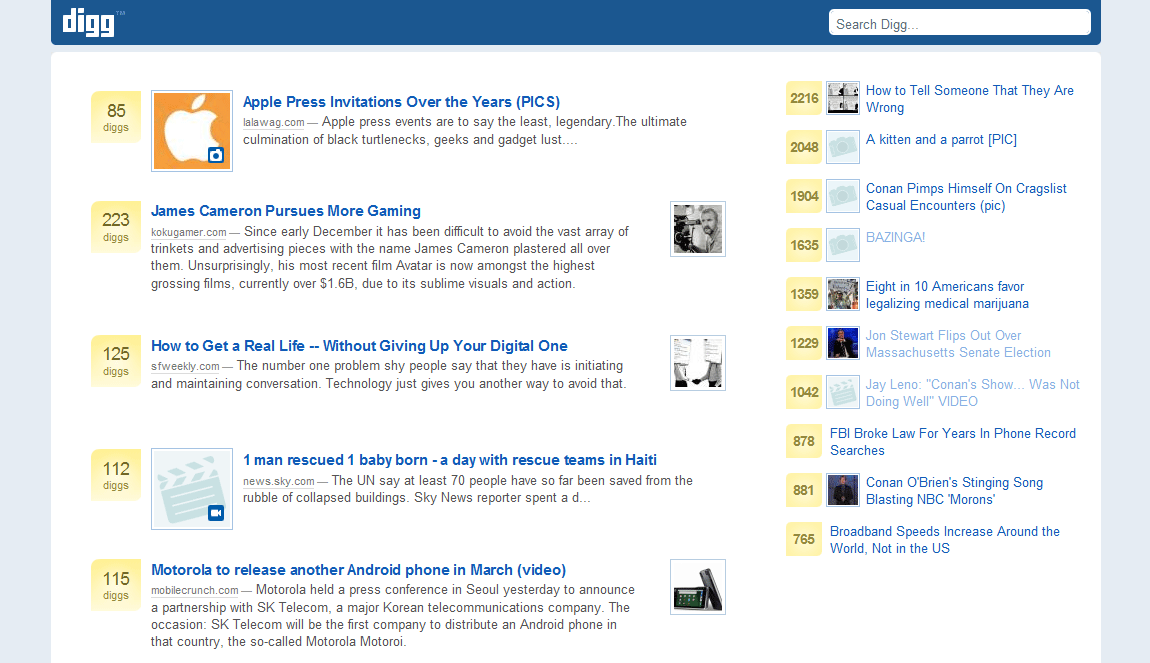Click the video camera icon on the Haiti thumbnail
This screenshot has height=663, width=1150.
(216, 513)
